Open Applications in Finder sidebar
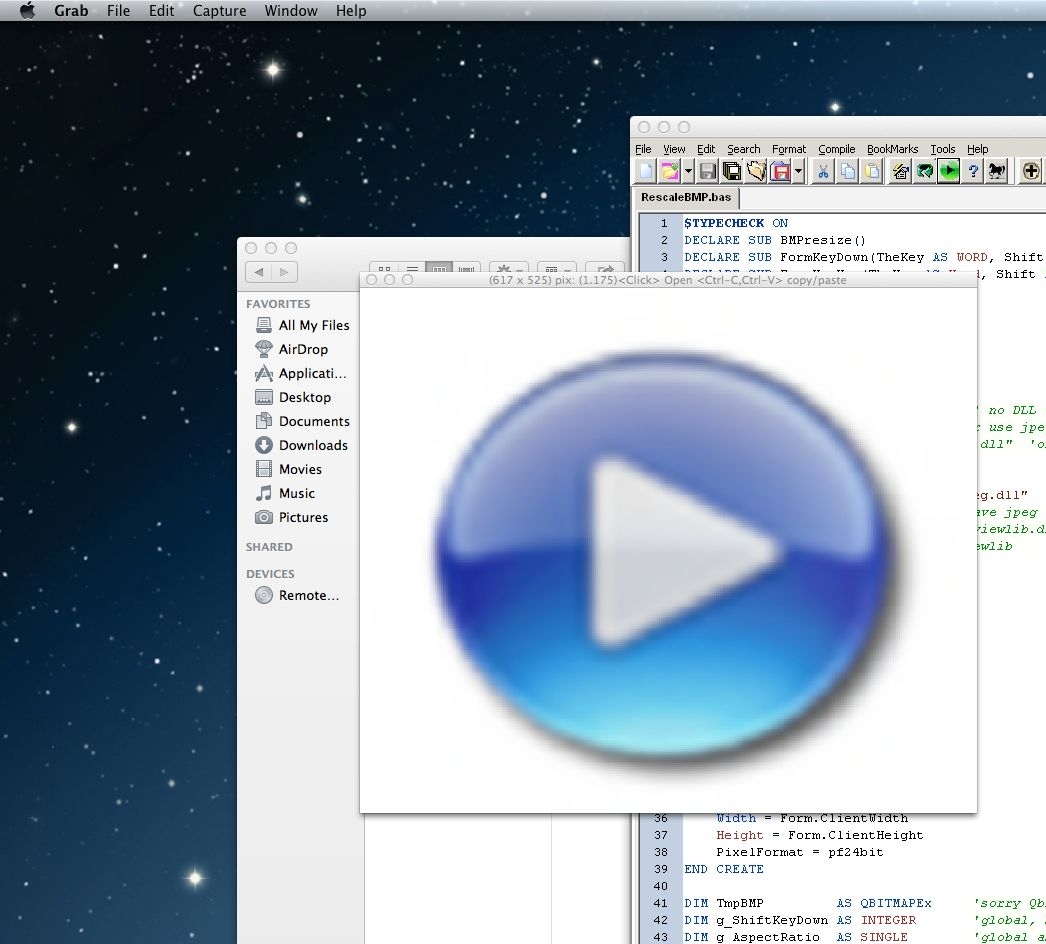 coord(301,374)
